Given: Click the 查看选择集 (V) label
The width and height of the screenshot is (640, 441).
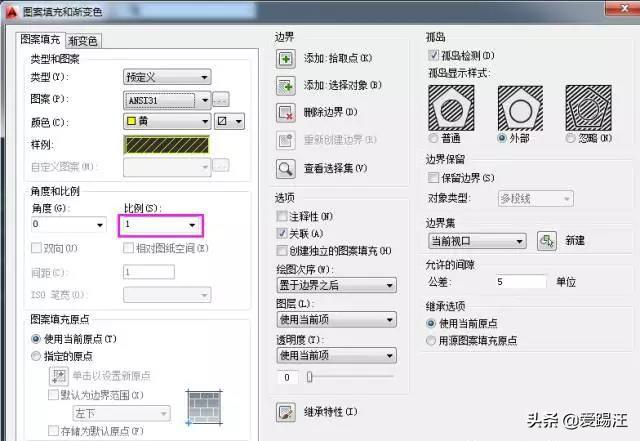Looking at the screenshot, I should coord(335,168).
